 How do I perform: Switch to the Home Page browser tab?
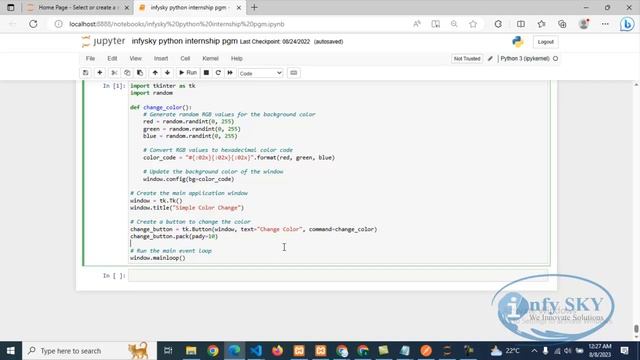78,7
